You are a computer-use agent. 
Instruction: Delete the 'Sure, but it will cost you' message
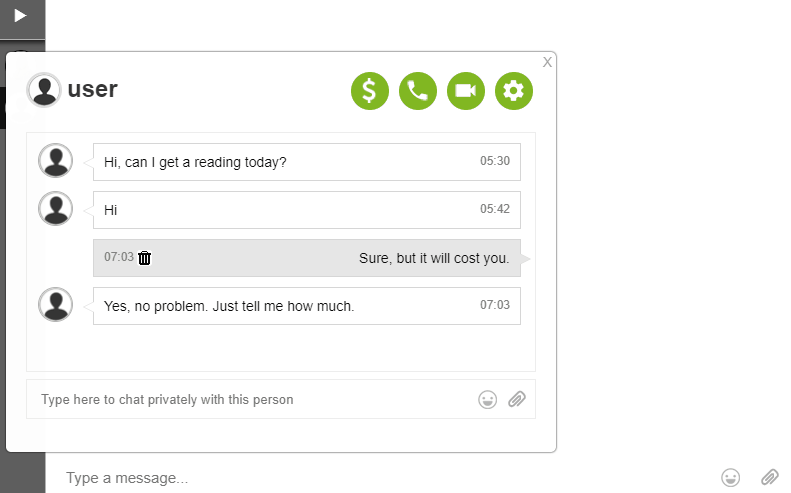145,258
